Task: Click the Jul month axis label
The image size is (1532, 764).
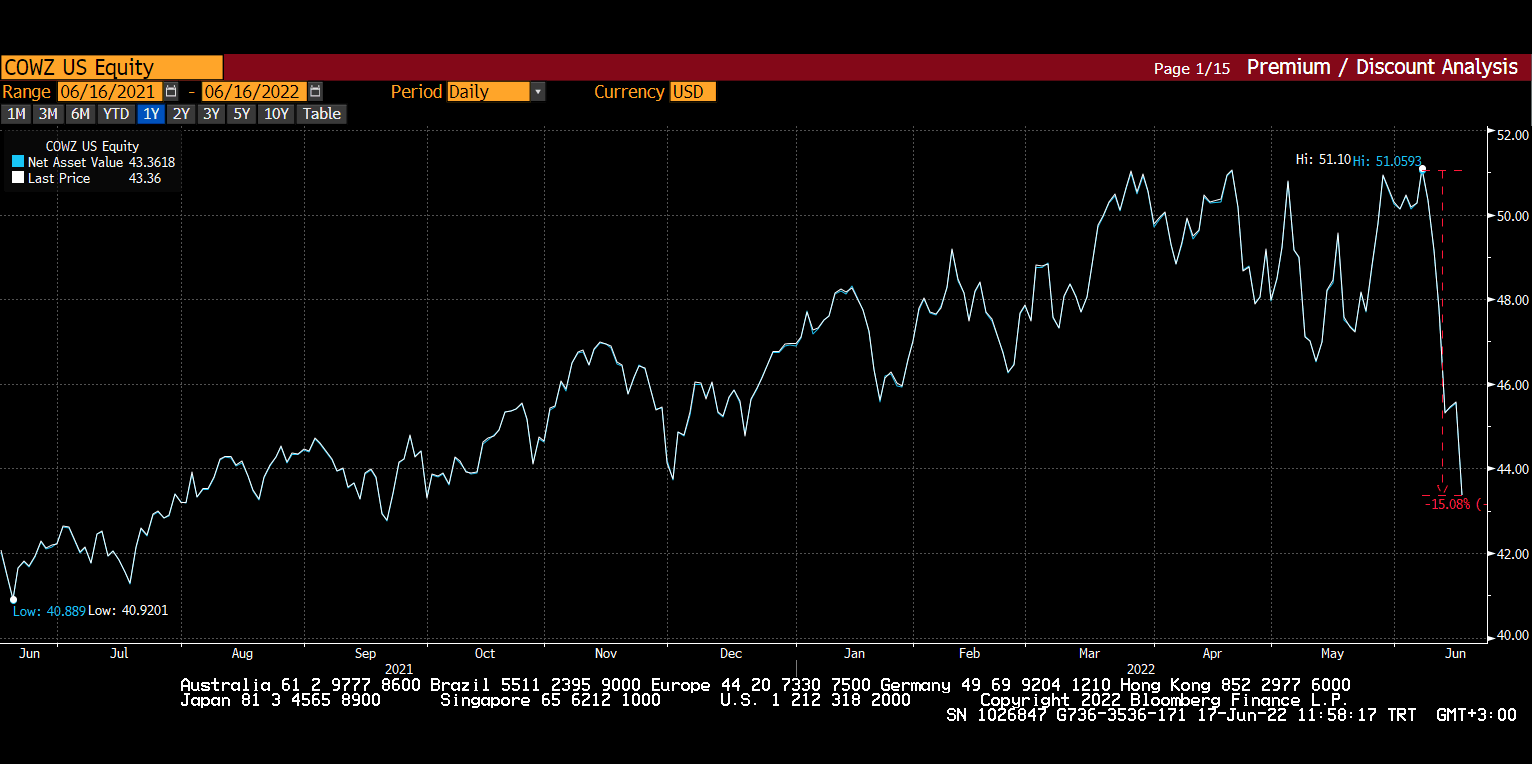Action: (x=119, y=653)
